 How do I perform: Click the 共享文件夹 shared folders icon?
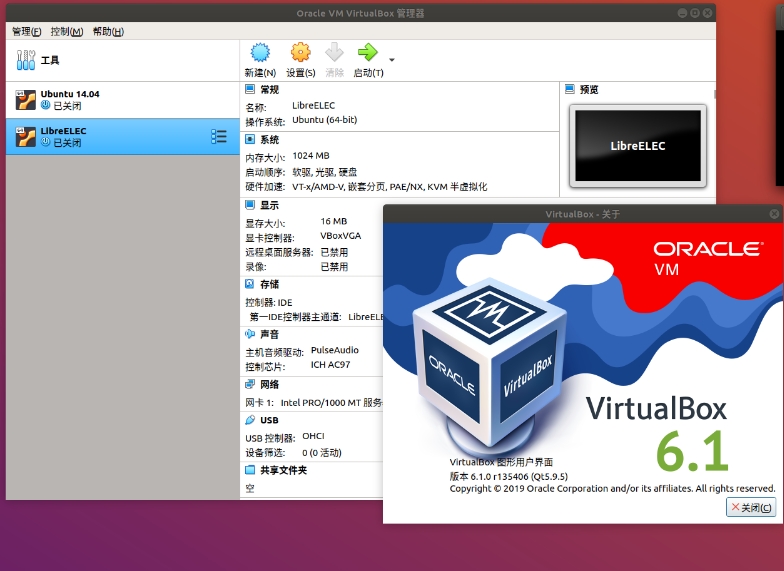pos(250,470)
